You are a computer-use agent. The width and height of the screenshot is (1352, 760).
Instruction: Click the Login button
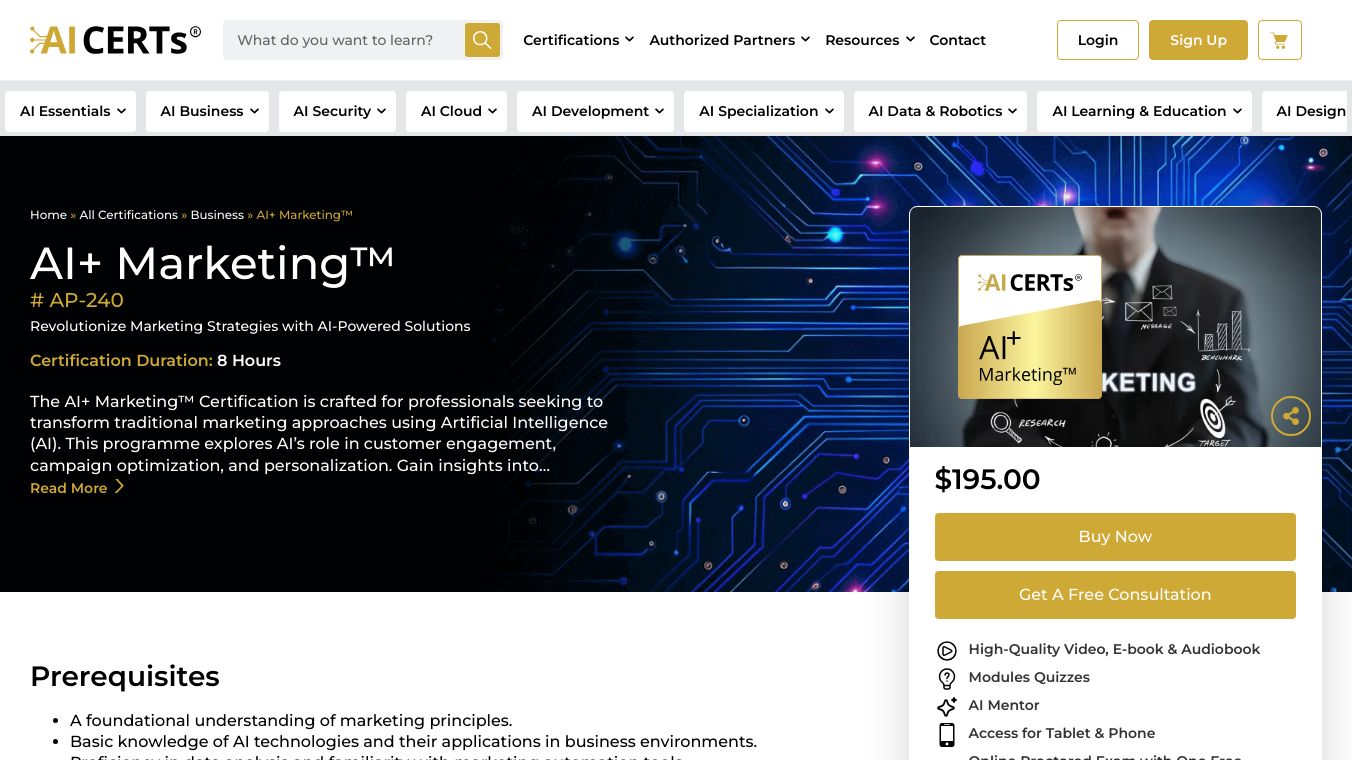[1098, 40]
